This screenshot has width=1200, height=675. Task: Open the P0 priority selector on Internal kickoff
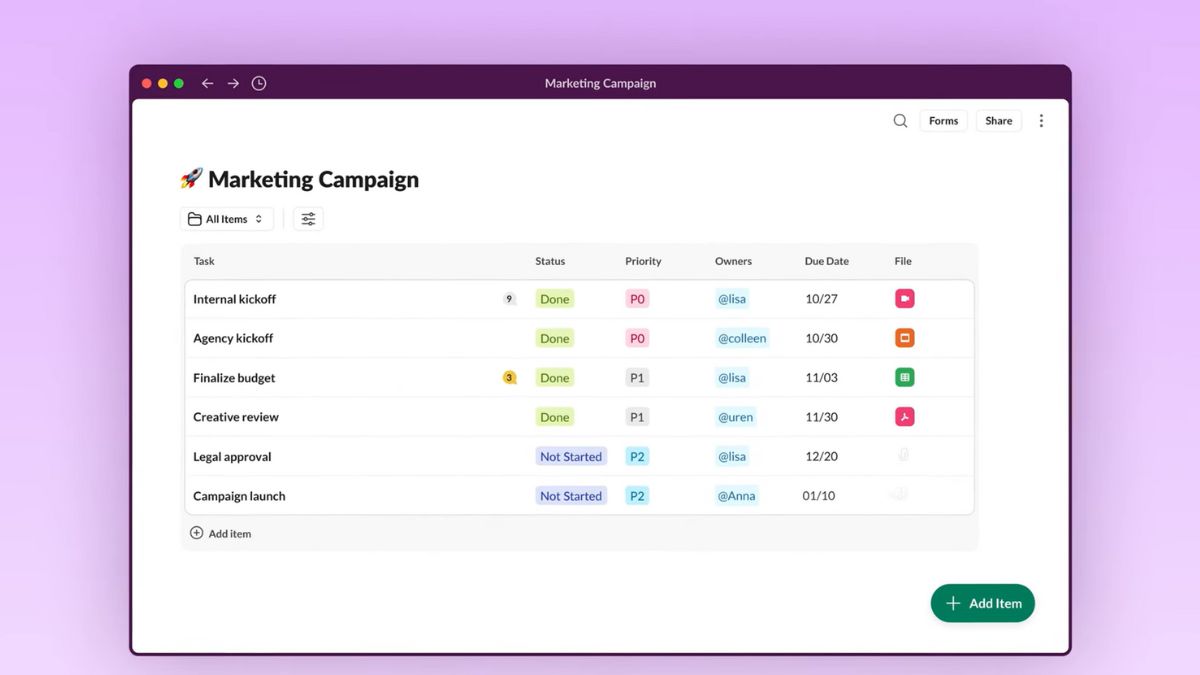(x=637, y=298)
